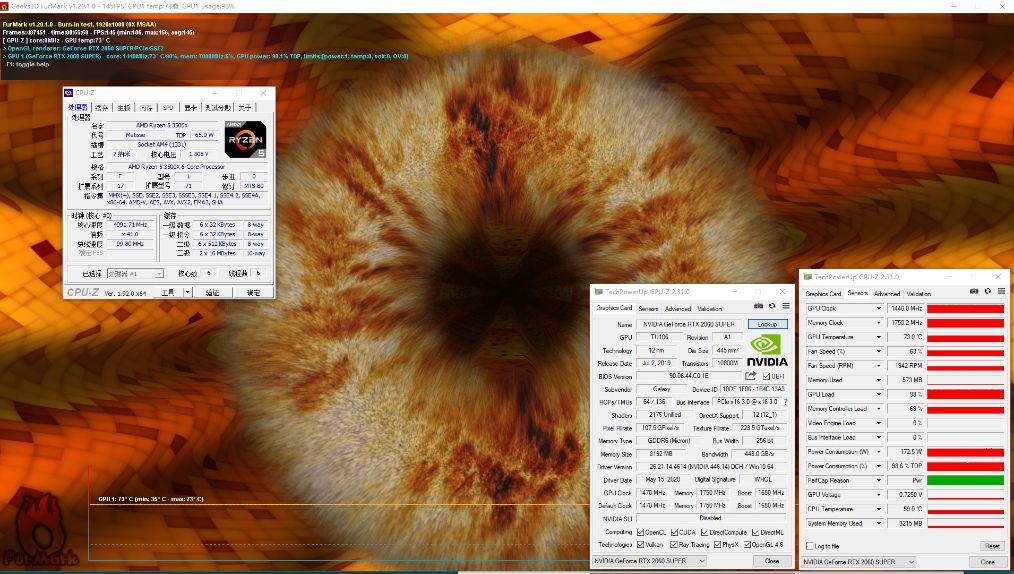Open the GPU Load sensor dropdown
This screenshot has height=574, width=1014.
click(878, 394)
